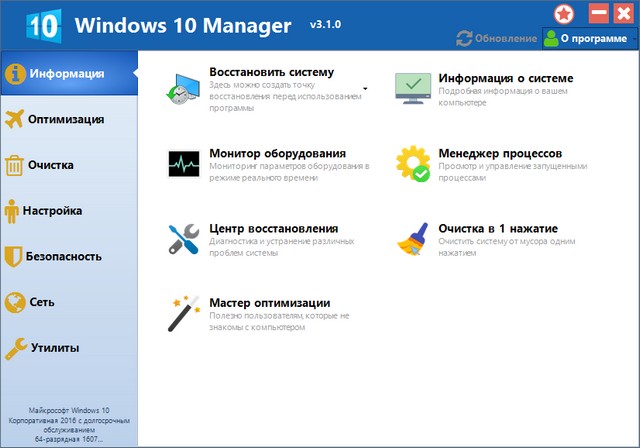Expand the Восстановить систему dropdown arrow
640x448 pixels.
(365, 89)
